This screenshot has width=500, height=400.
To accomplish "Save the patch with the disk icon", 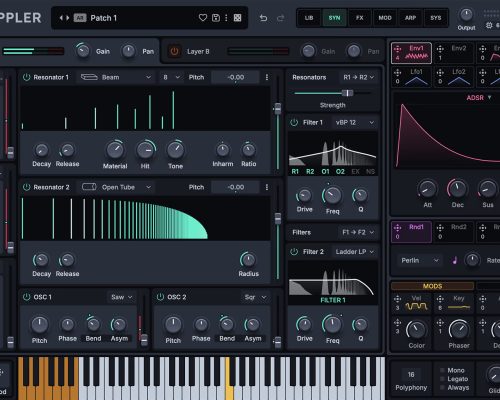I will tap(216, 18).
